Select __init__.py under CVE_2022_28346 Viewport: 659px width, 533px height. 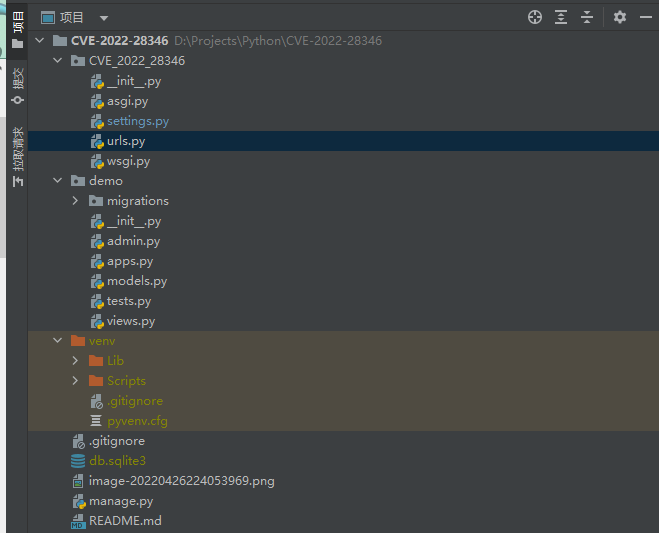(134, 81)
